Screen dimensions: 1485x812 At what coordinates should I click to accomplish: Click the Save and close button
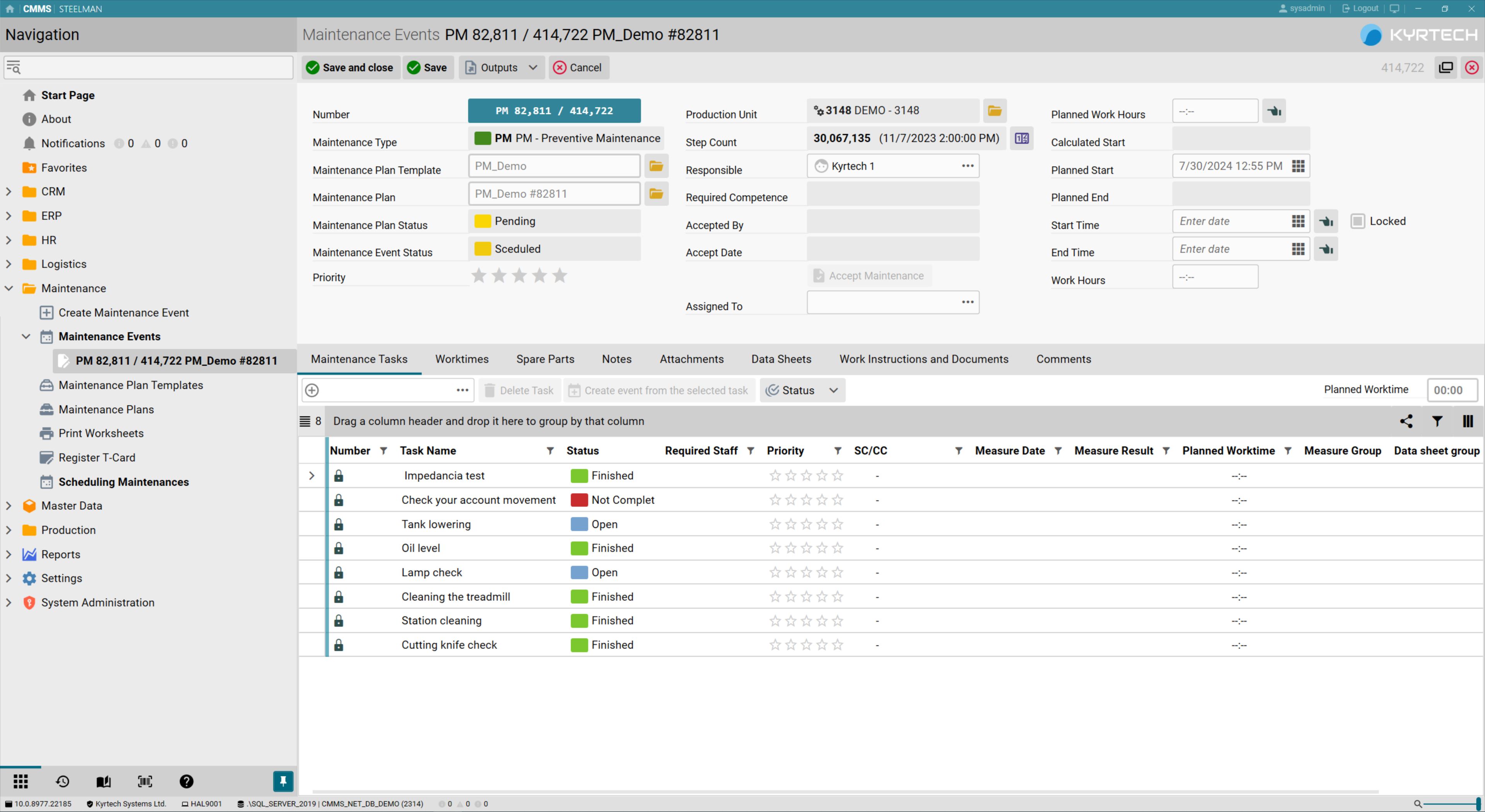(350, 67)
